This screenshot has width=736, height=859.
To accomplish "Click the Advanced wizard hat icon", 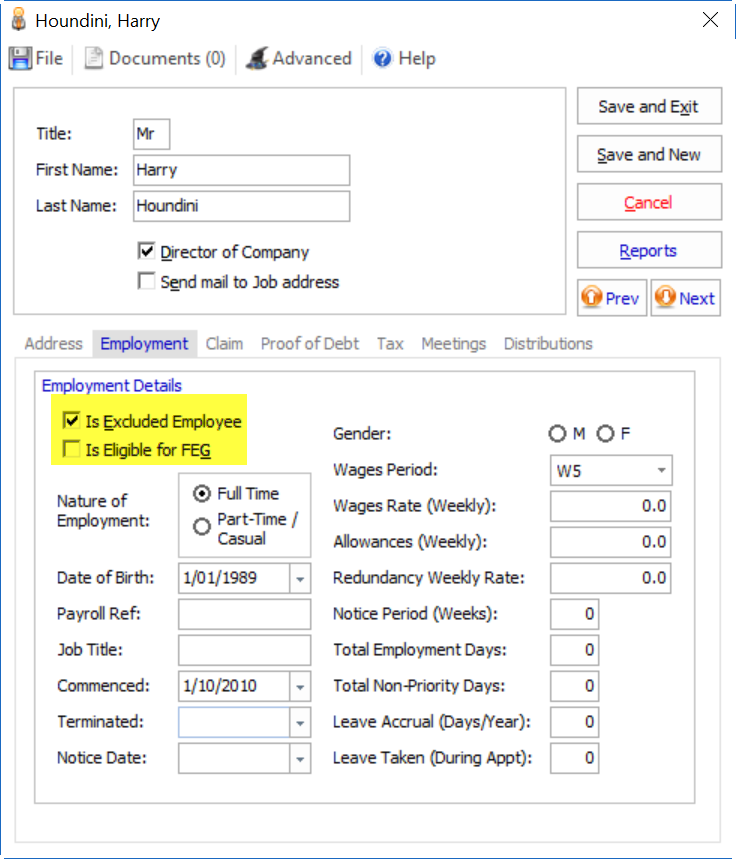I will 258,59.
